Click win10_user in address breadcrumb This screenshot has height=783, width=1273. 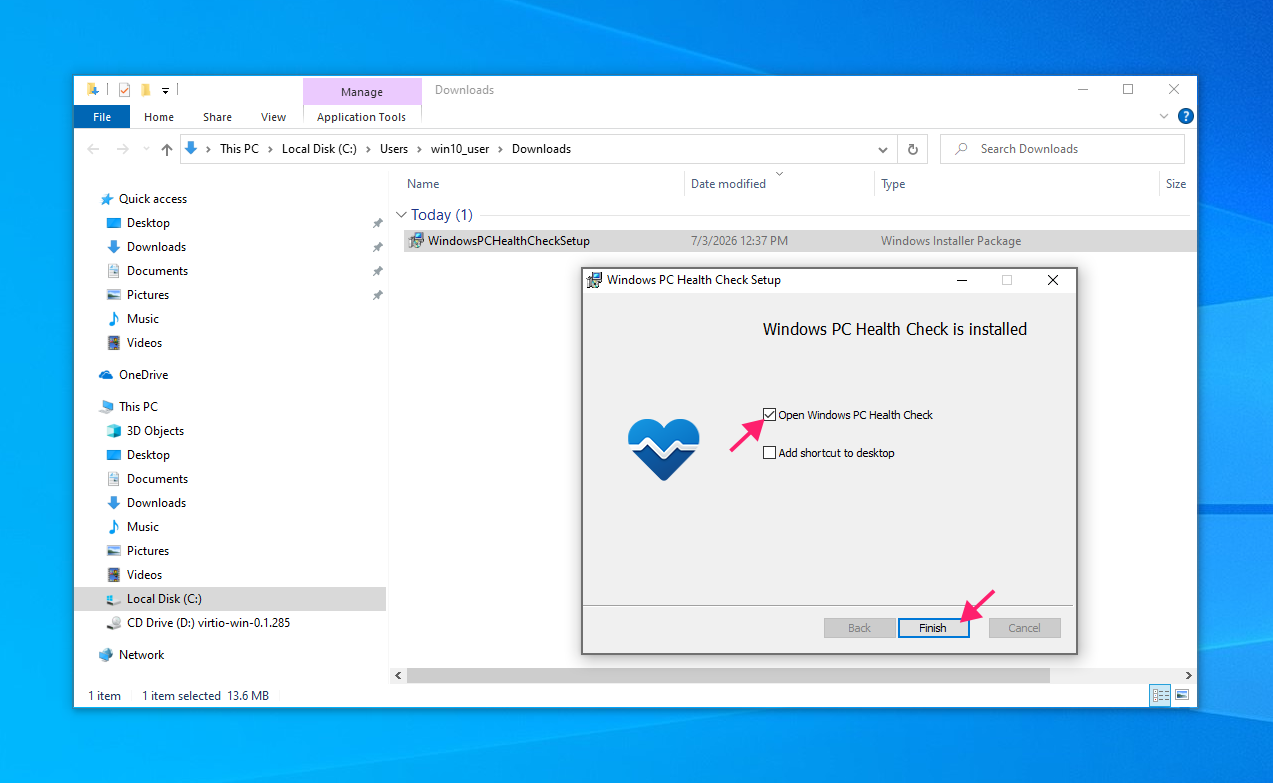point(460,149)
